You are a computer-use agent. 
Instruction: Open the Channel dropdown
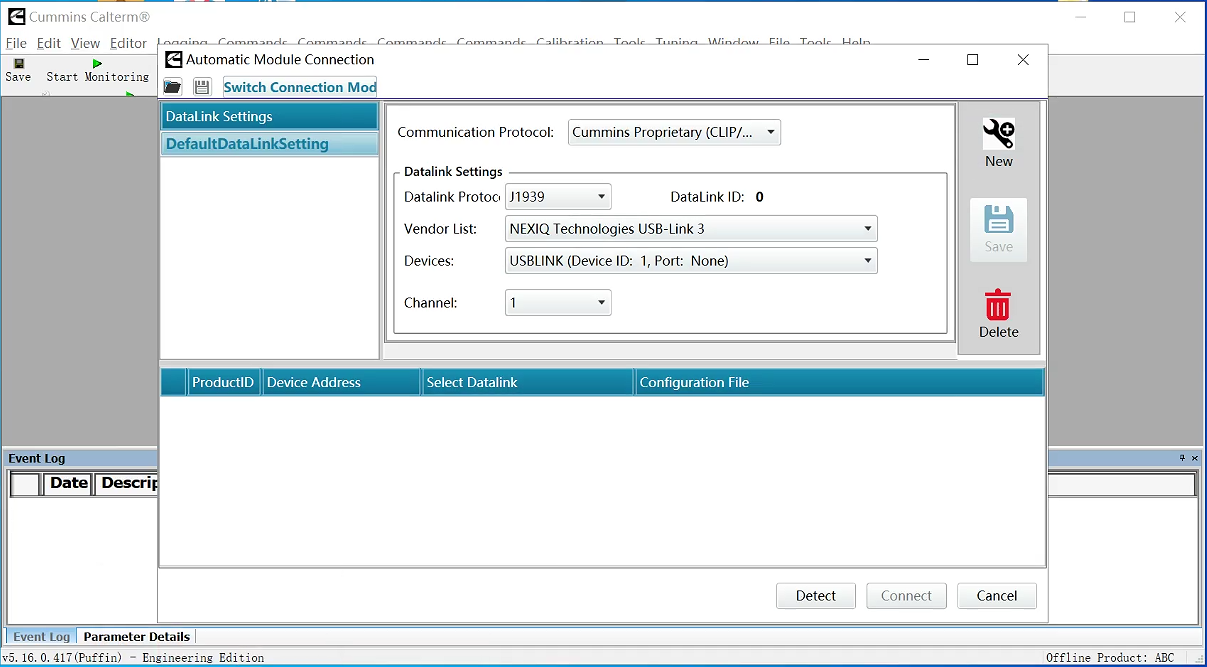click(558, 303)
